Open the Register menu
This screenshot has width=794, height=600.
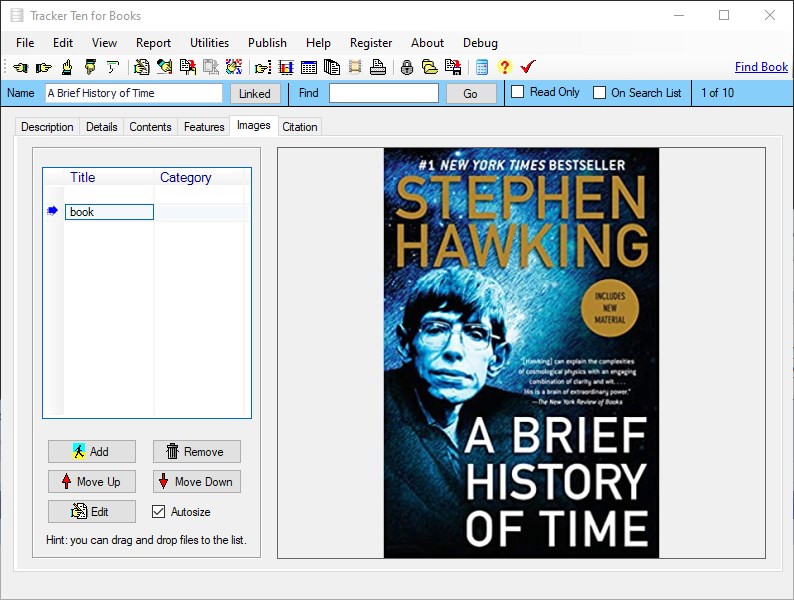[x=371, y=43]
